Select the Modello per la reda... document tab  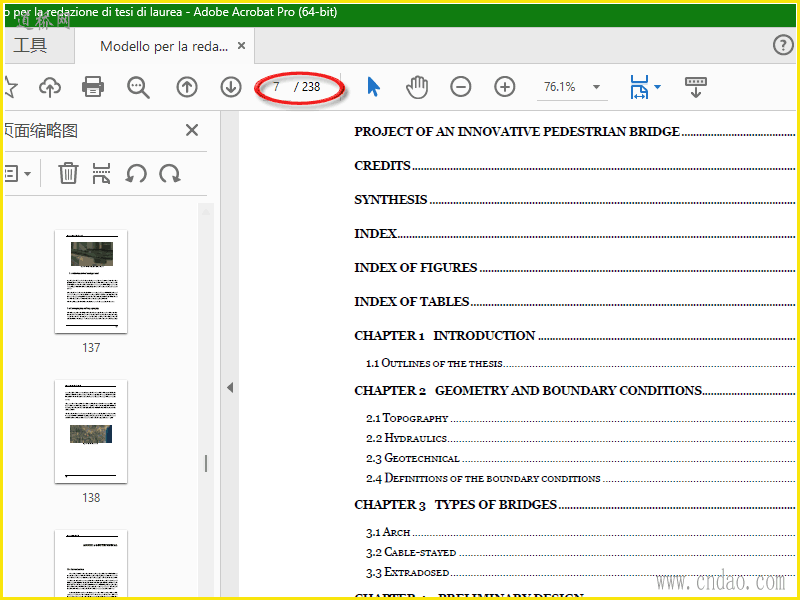164,46
